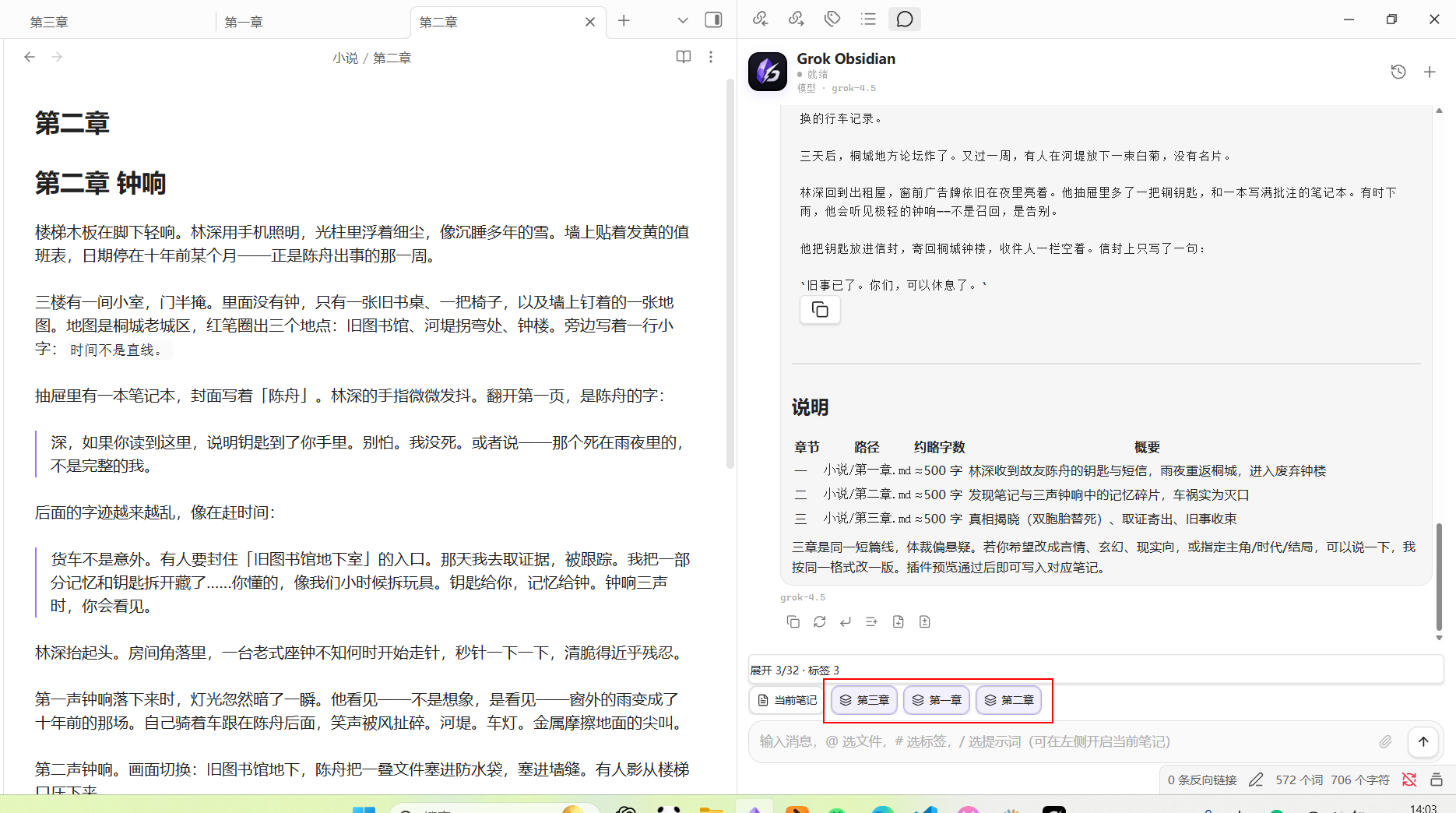The image size is (1456, 813).
Task: Click the chat scroll down arrow
Action: tap(1439, 638)
